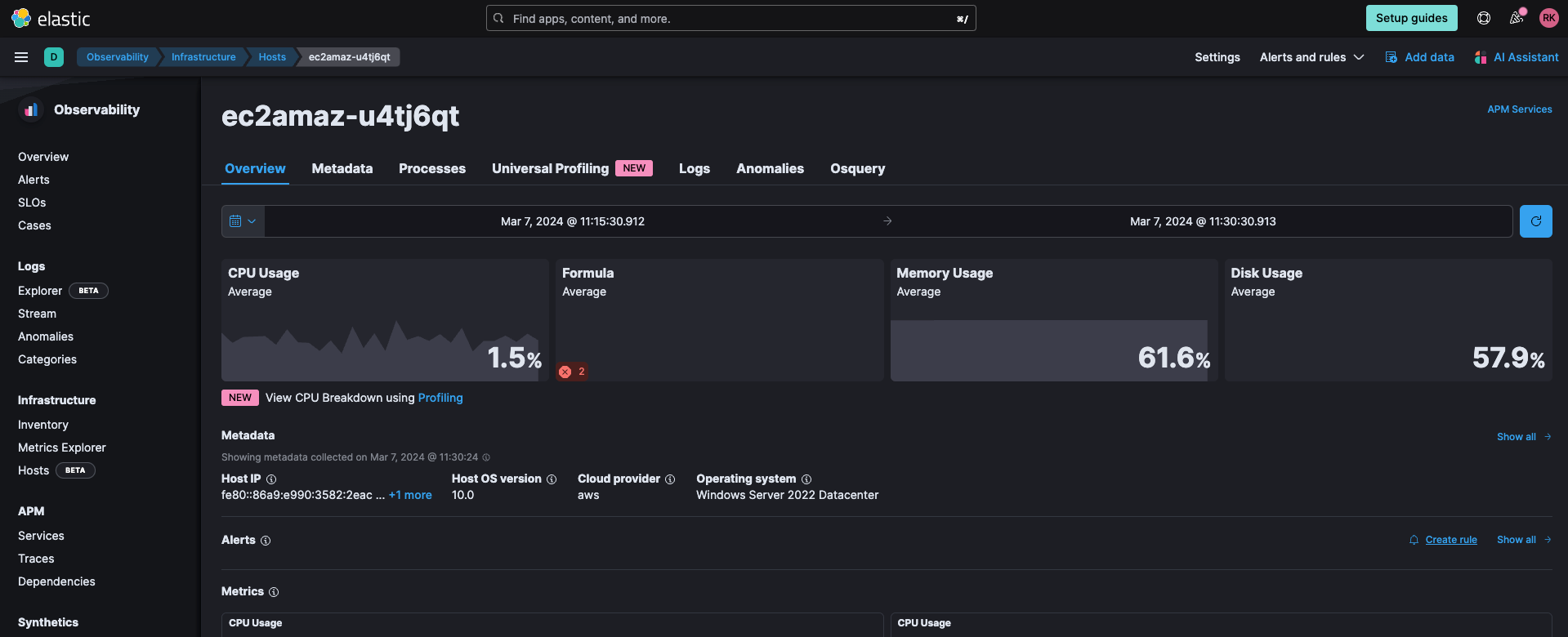Click info icon next to Cloud provider

pyautogui.click(x=670, y=479)
